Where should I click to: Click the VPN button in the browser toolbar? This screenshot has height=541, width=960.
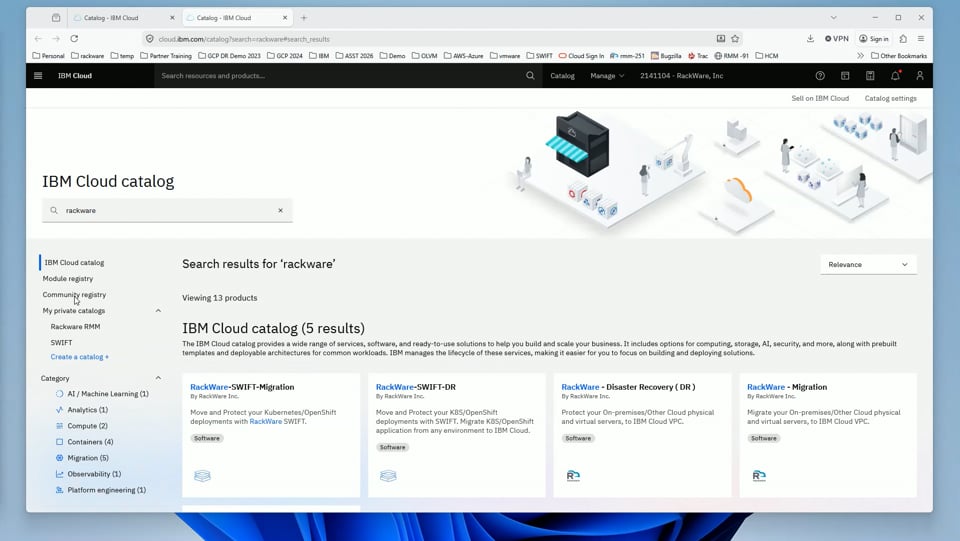click(836, 39)
